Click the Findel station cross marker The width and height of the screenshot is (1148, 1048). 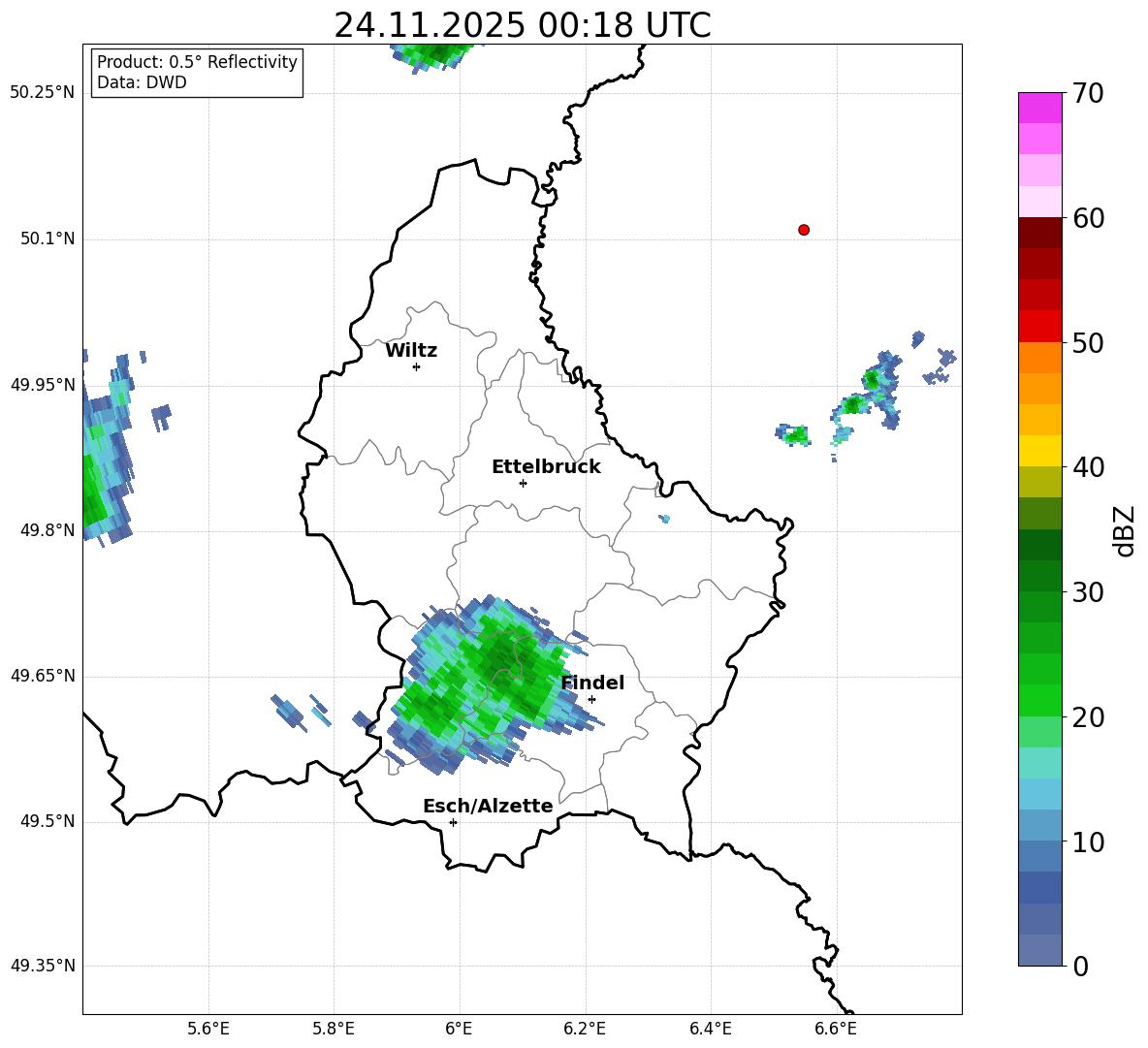coord(591,699)
